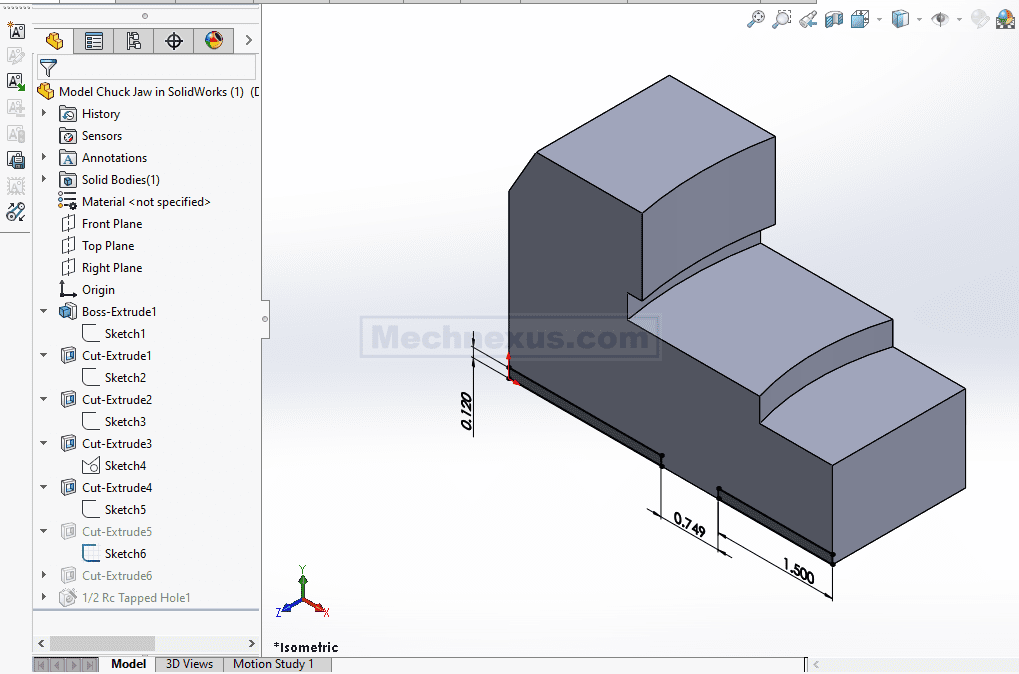Toggle Hide/Show Items eye icon

pos(940,19)
